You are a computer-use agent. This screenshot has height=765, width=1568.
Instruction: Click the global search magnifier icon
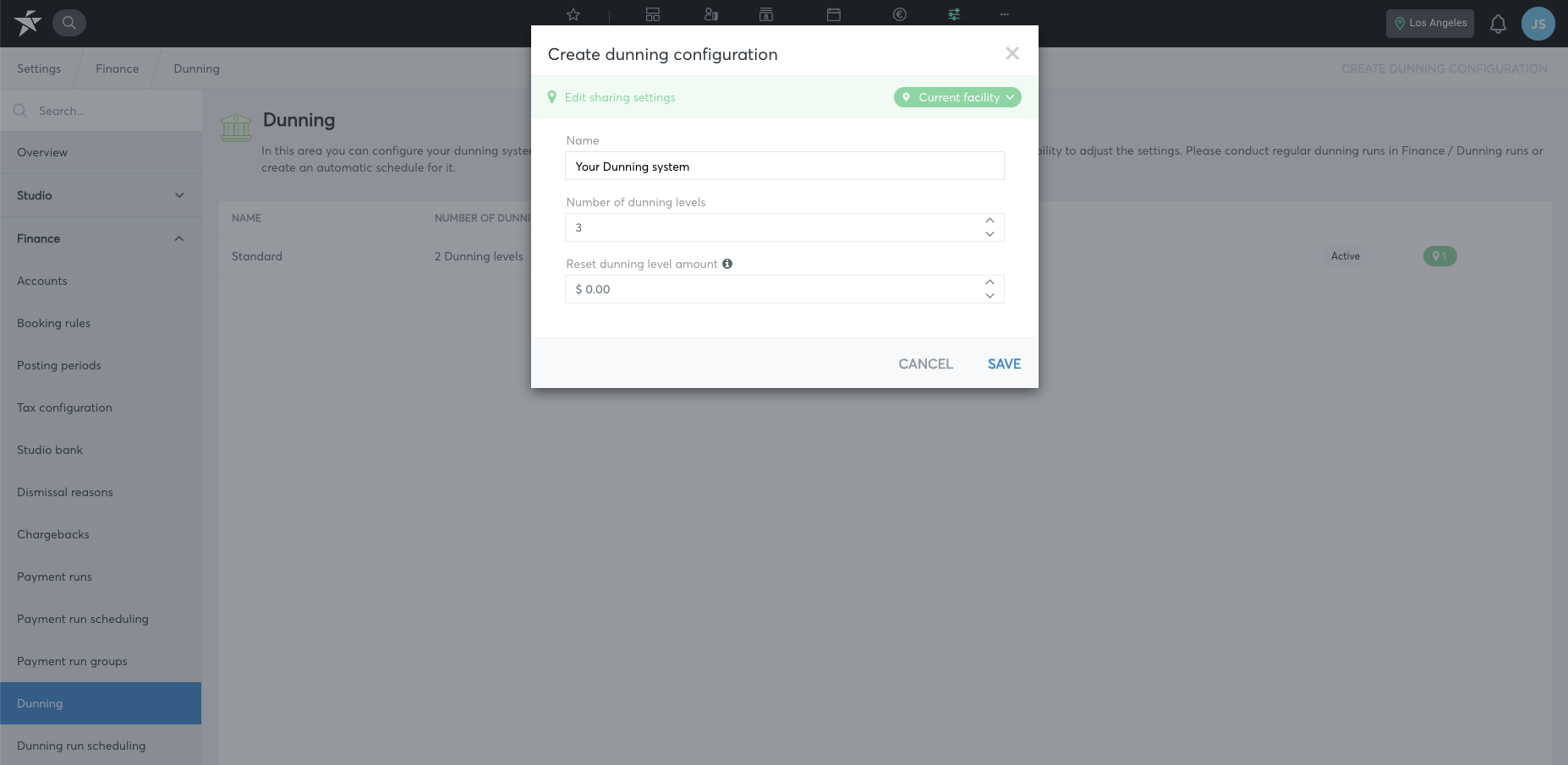(x=69, y=23)
